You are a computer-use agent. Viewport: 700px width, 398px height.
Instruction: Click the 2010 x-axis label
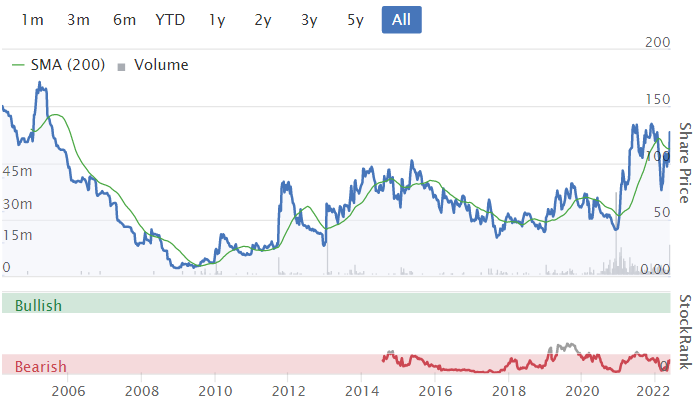click(x=215, y=391)
